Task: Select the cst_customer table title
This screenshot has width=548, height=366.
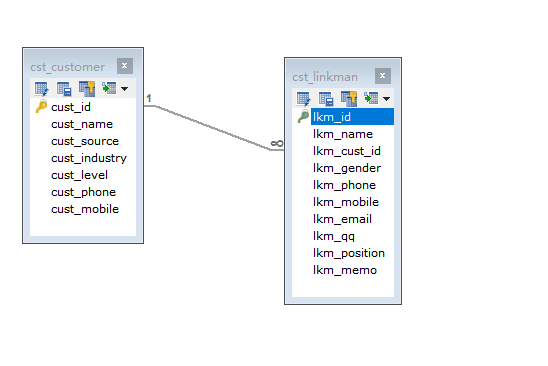Action: 67,67
